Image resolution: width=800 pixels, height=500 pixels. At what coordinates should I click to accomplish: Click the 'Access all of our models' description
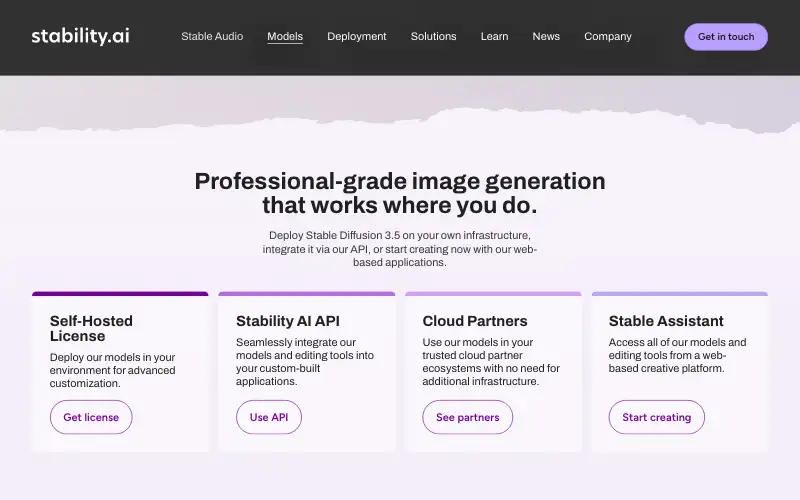[x=677, y=355]
